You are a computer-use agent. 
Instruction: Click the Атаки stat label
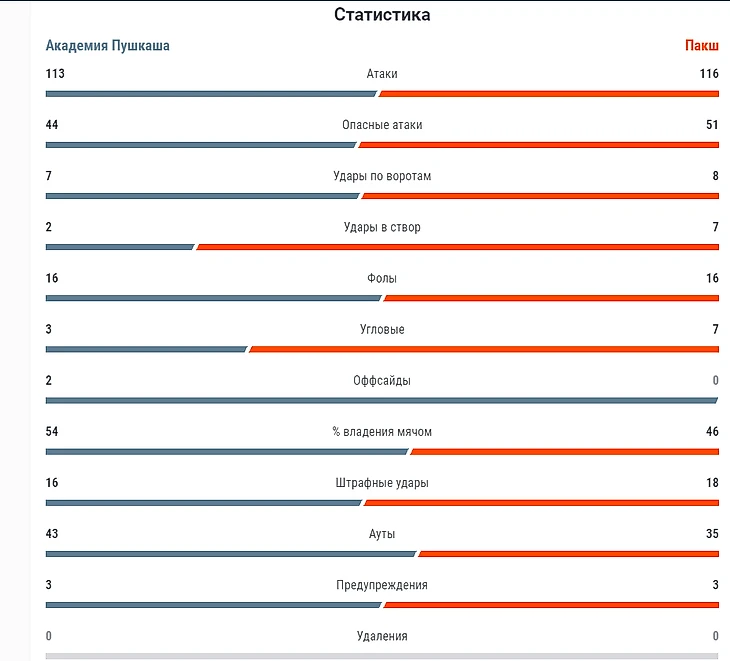382,74
